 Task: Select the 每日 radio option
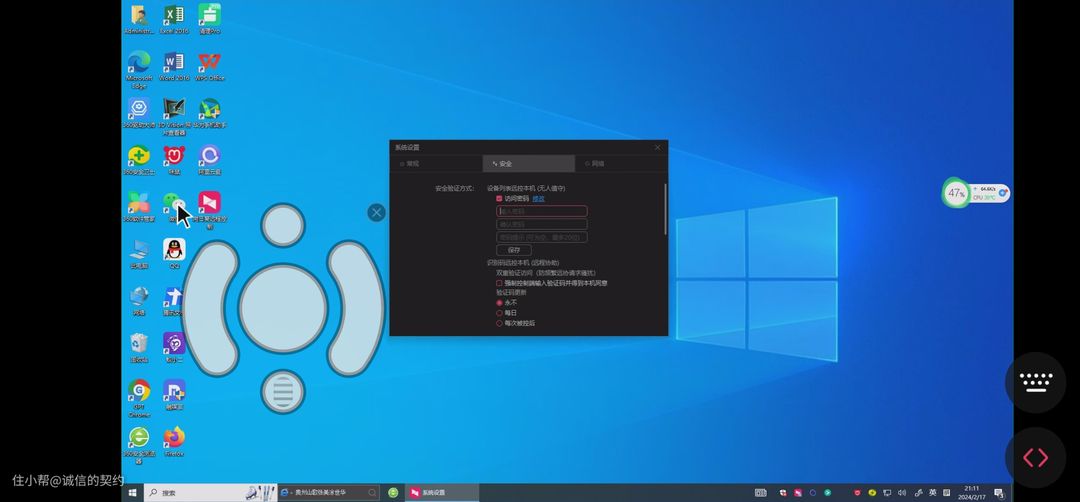coord(499,313)
